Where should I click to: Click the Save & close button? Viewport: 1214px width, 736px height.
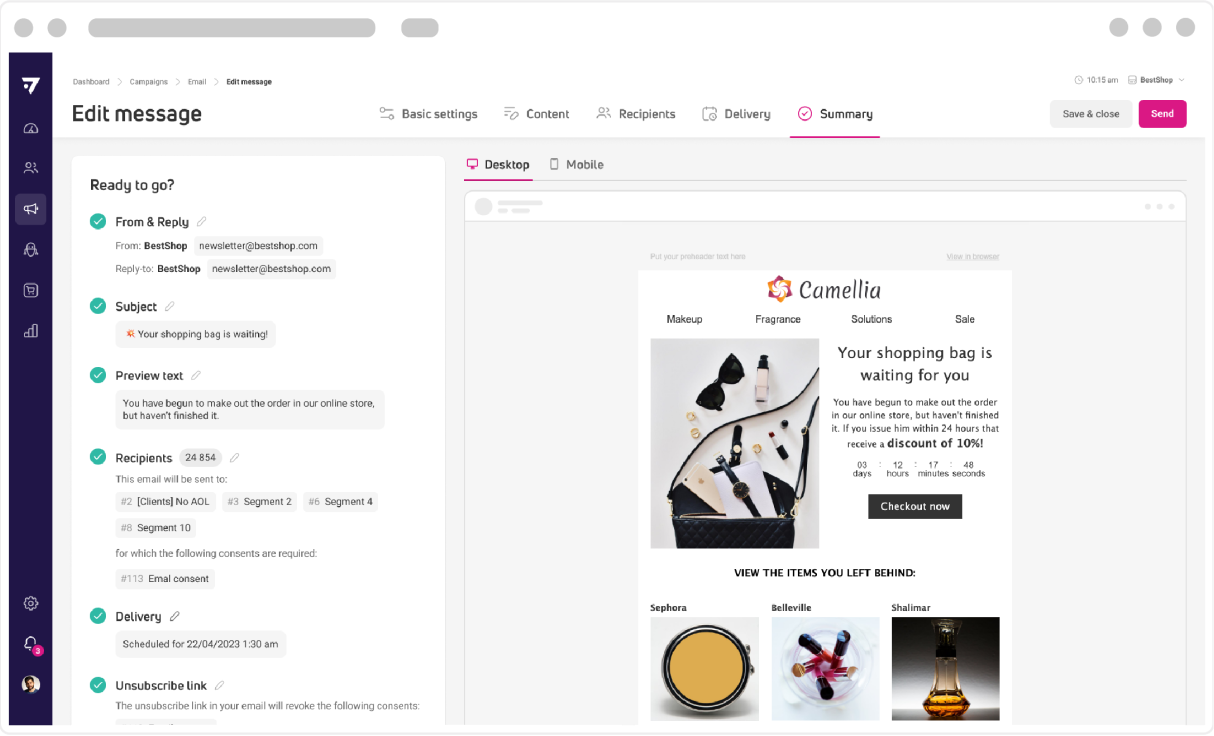coord(1090,114)
